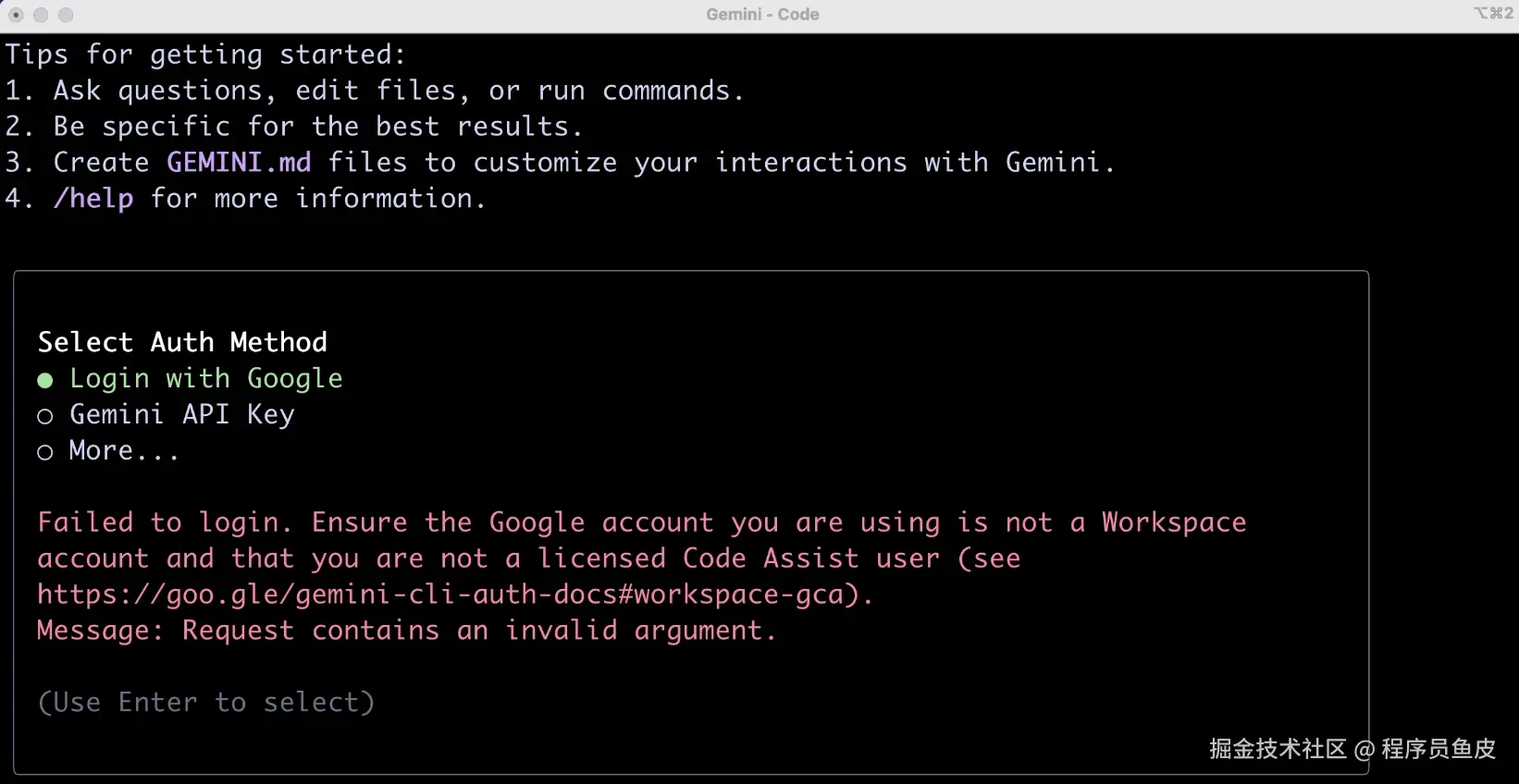Click the Failed to login error line

pos(641,522)
